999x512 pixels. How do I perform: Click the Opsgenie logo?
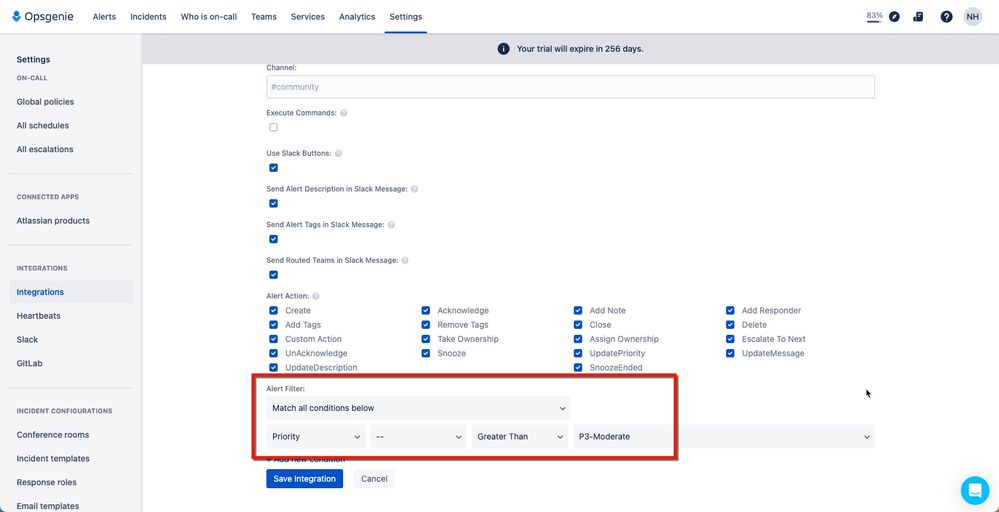pyautogui.click(x=43, y=17)
